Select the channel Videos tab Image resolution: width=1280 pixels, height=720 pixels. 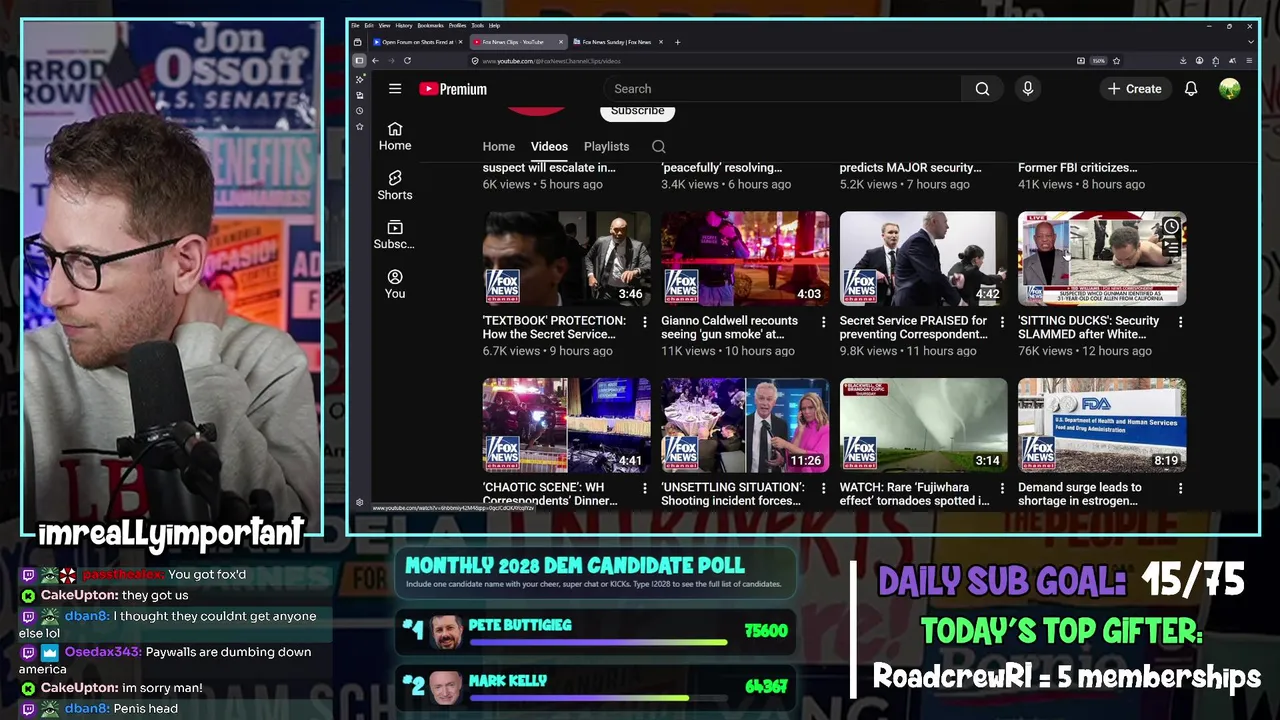[549, 146]
